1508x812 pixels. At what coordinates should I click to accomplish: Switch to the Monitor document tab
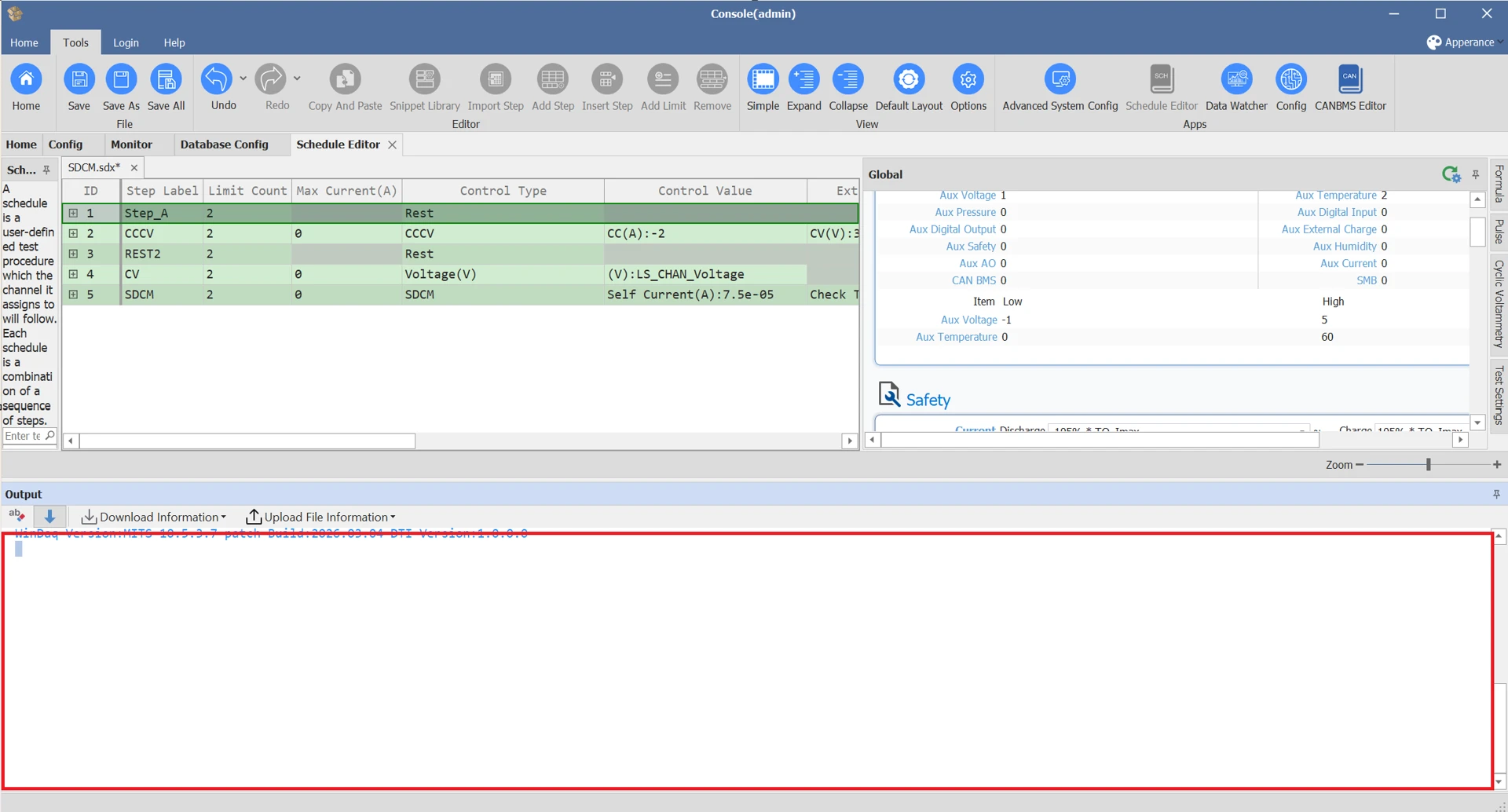[131, 144]
